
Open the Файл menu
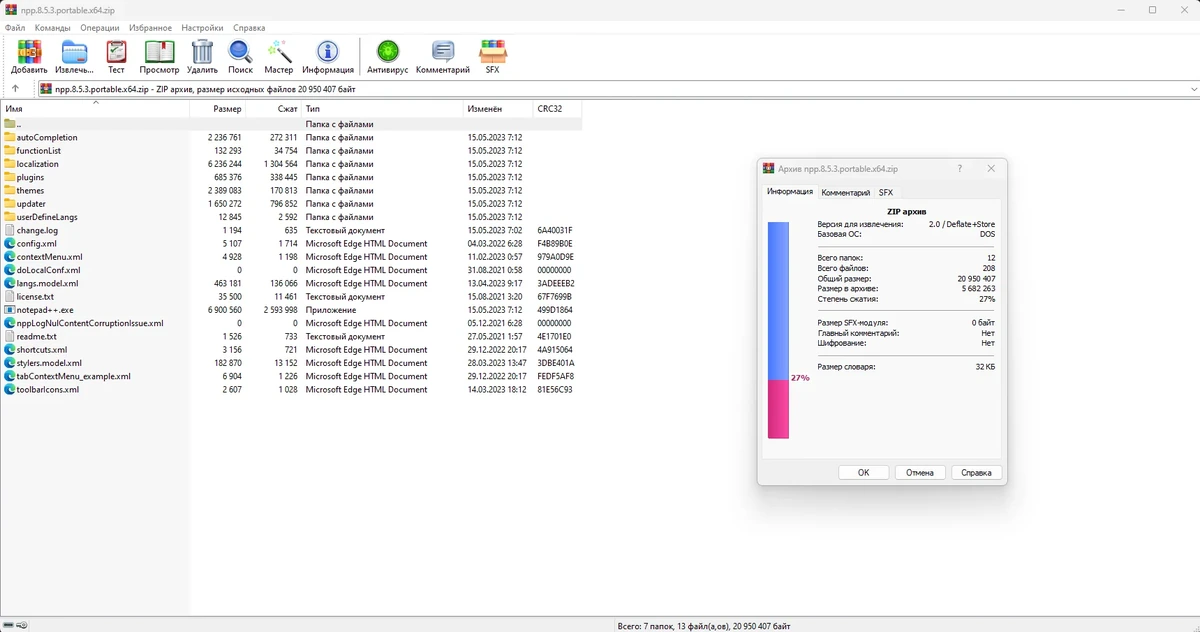tap(15, 28)
